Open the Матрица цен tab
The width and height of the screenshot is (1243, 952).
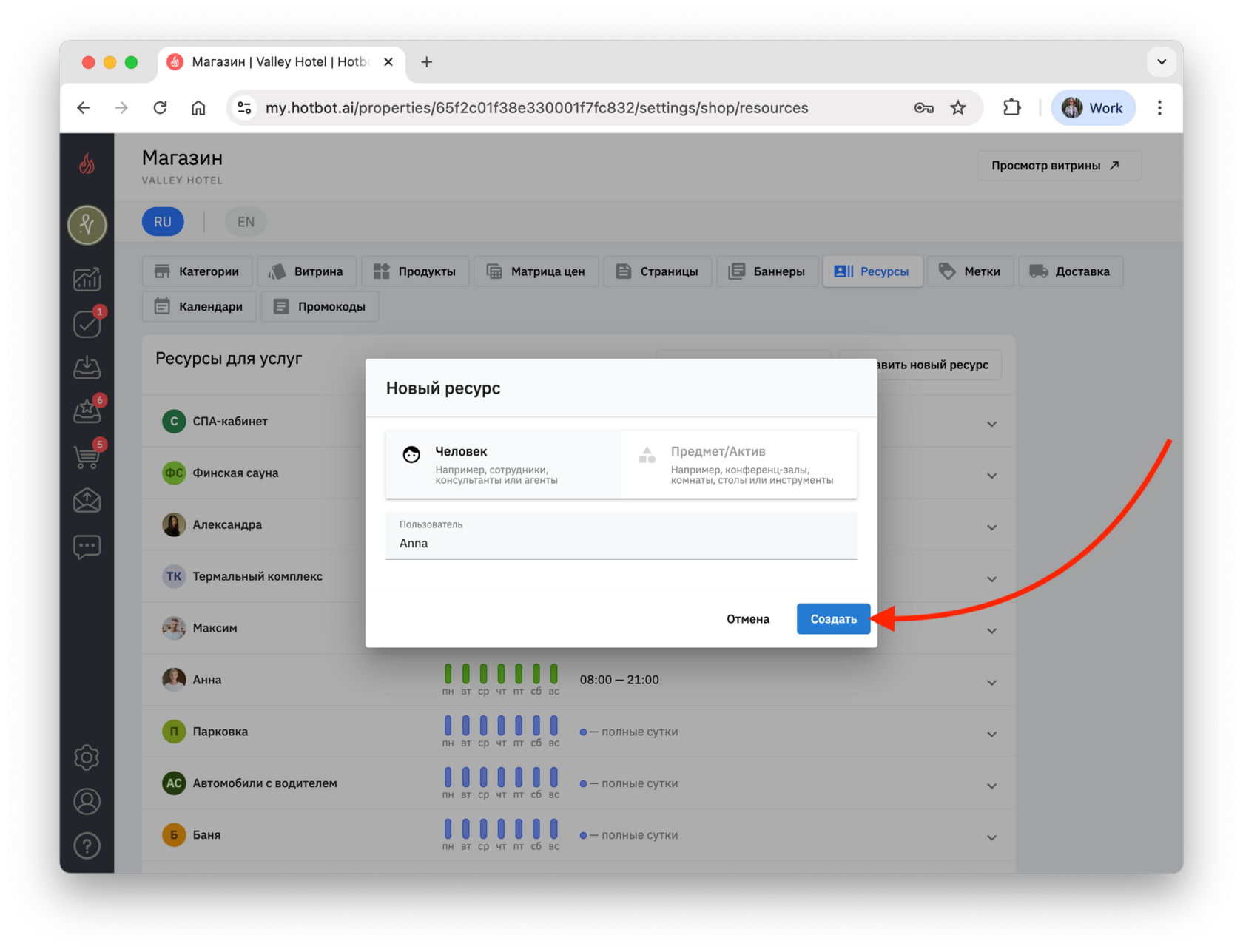(536, 271)
